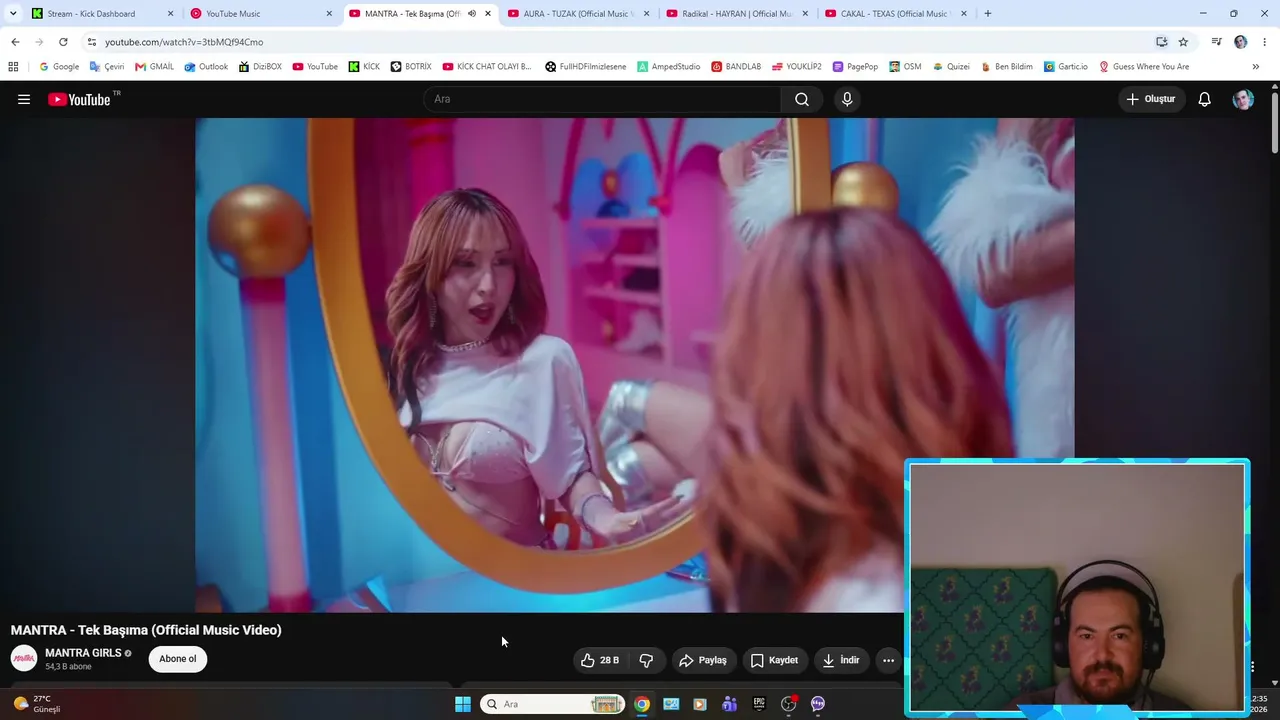Switch to the AURA - TUZAK tab
1280x720 pixels.
pos(579,14)
